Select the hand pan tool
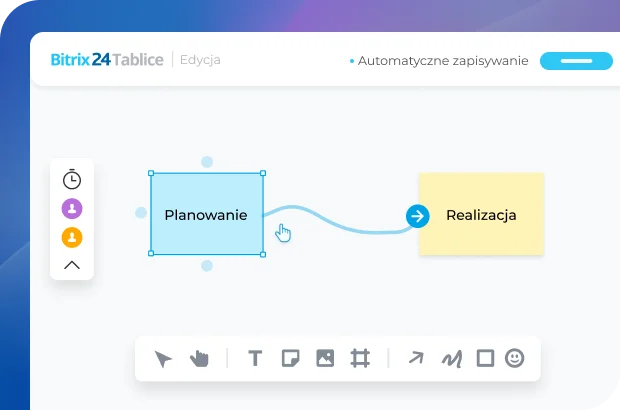The image size is (620, 410). [x=199, y=358]
